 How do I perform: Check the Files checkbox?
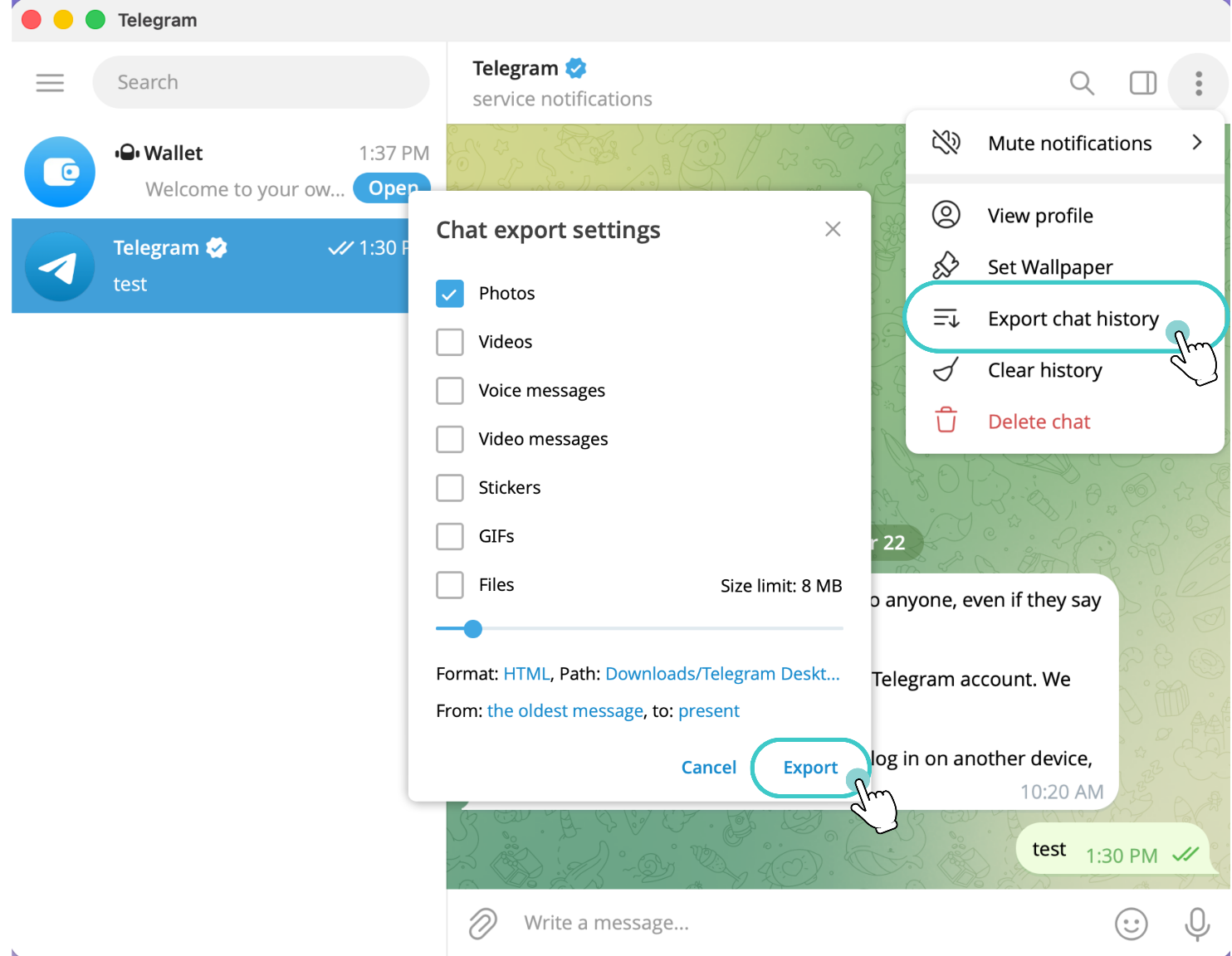coord(450,585)
